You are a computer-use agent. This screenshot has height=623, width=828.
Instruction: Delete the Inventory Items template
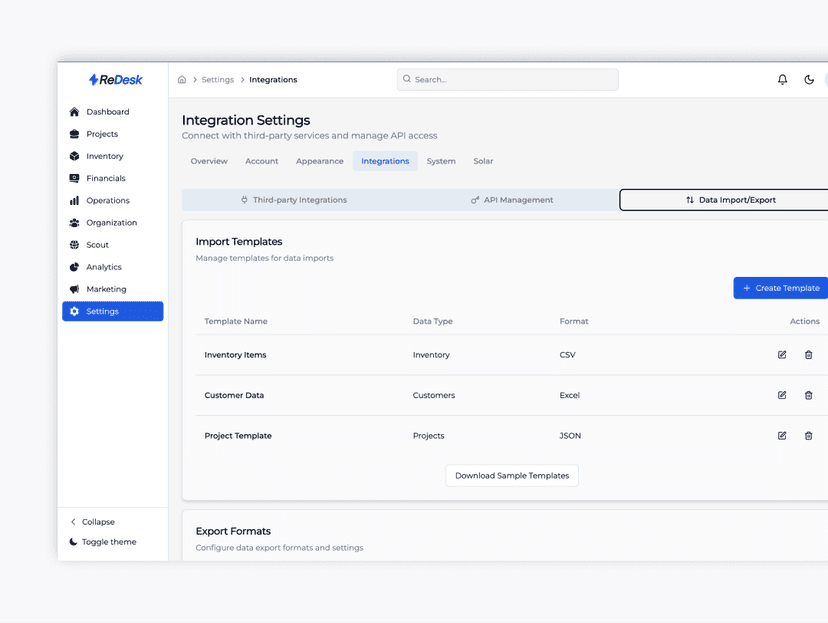click(x=808, y=355)
